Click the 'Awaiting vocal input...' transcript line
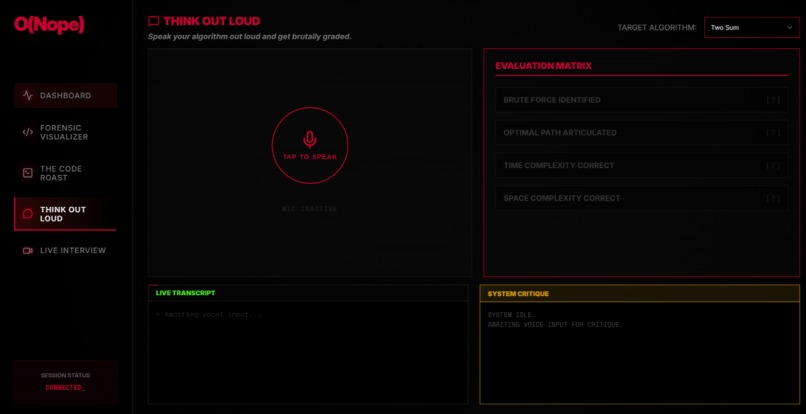 (209, 314)
